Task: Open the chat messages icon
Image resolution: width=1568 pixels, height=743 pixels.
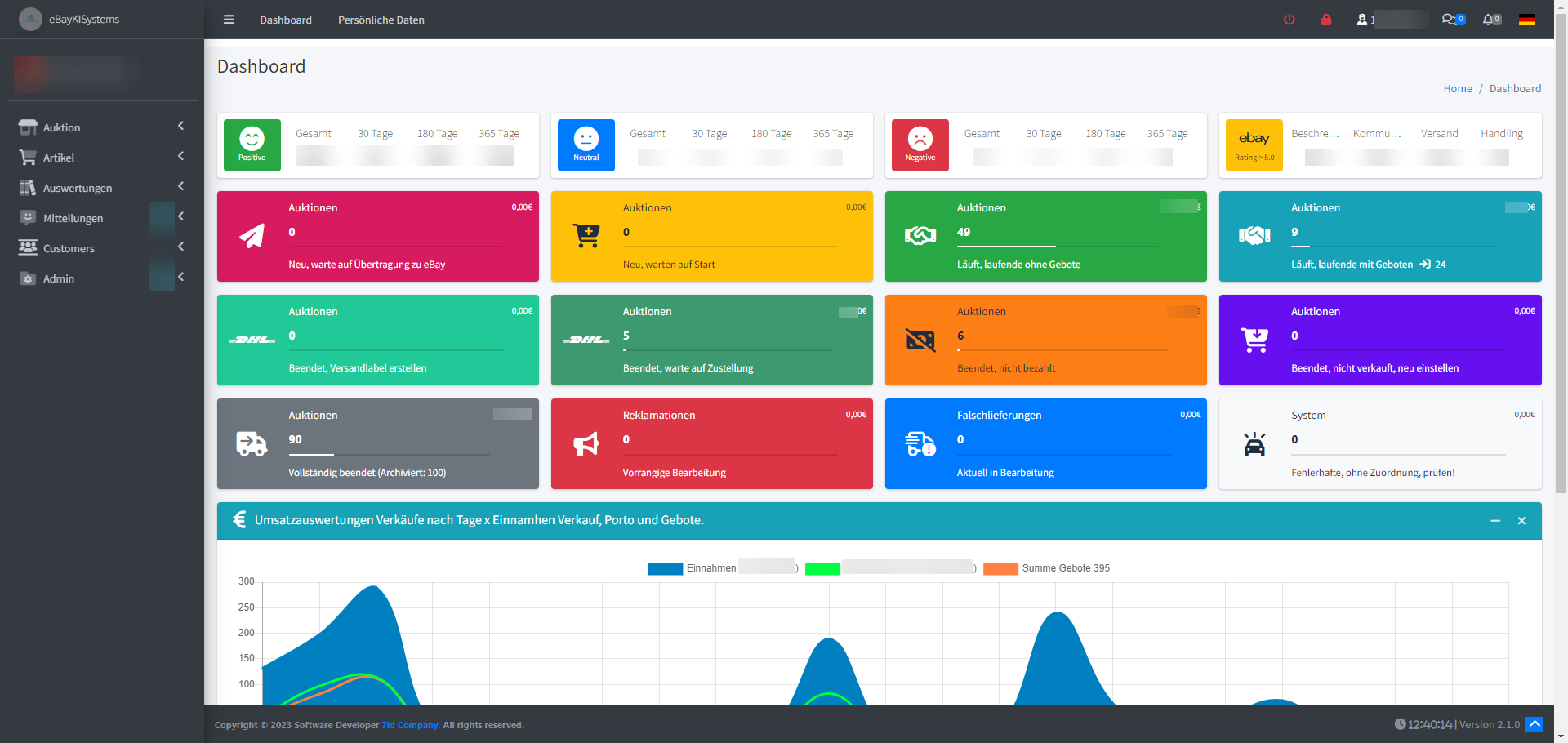Action: click(1452, 20)
